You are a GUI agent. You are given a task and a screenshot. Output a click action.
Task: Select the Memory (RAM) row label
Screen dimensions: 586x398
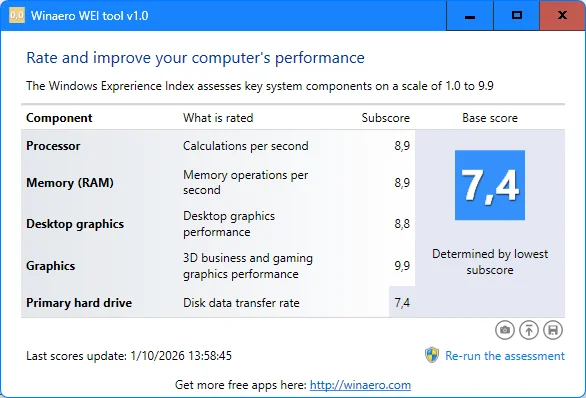tap(70, 183)
